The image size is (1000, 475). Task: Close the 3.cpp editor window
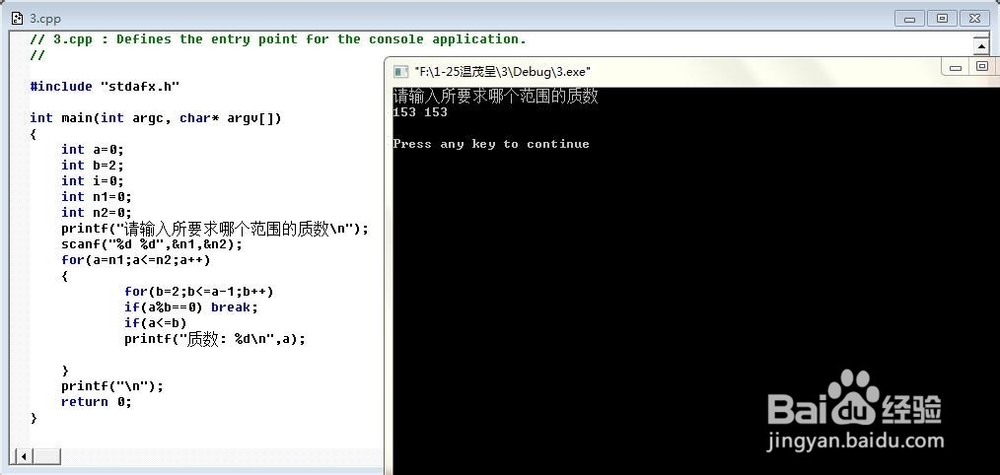point(974,19)
